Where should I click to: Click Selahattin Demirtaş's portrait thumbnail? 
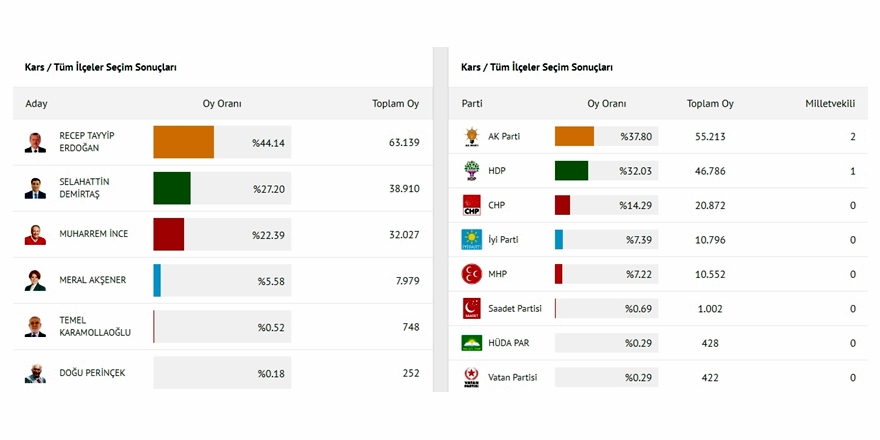[35, 188]
